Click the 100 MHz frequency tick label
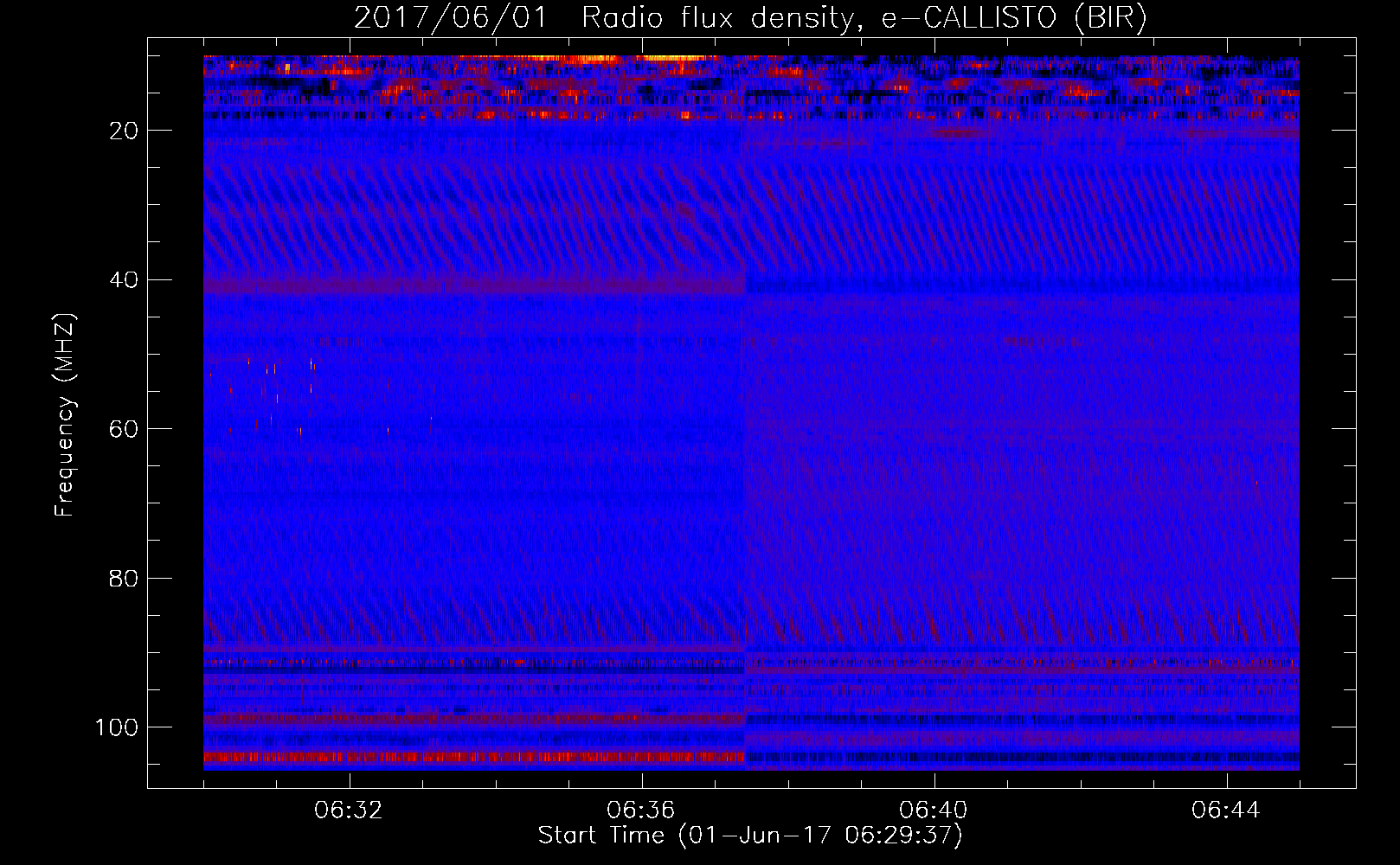1400x865 pixels. pos(117,727)
